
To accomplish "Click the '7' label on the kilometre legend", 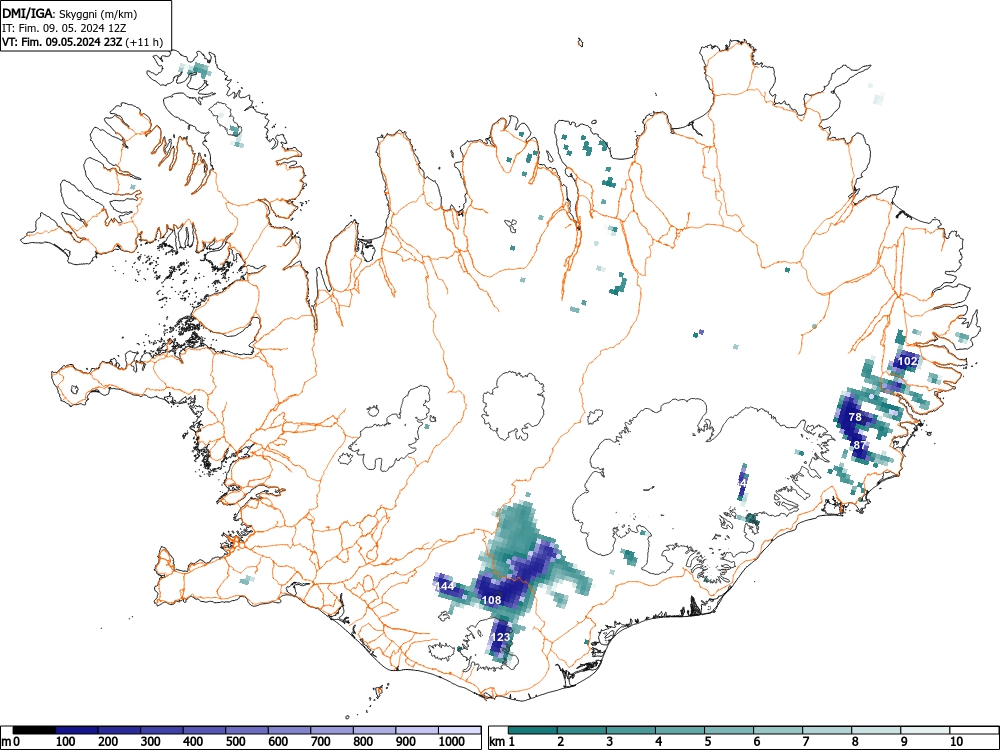I will (x=806, y=742).
